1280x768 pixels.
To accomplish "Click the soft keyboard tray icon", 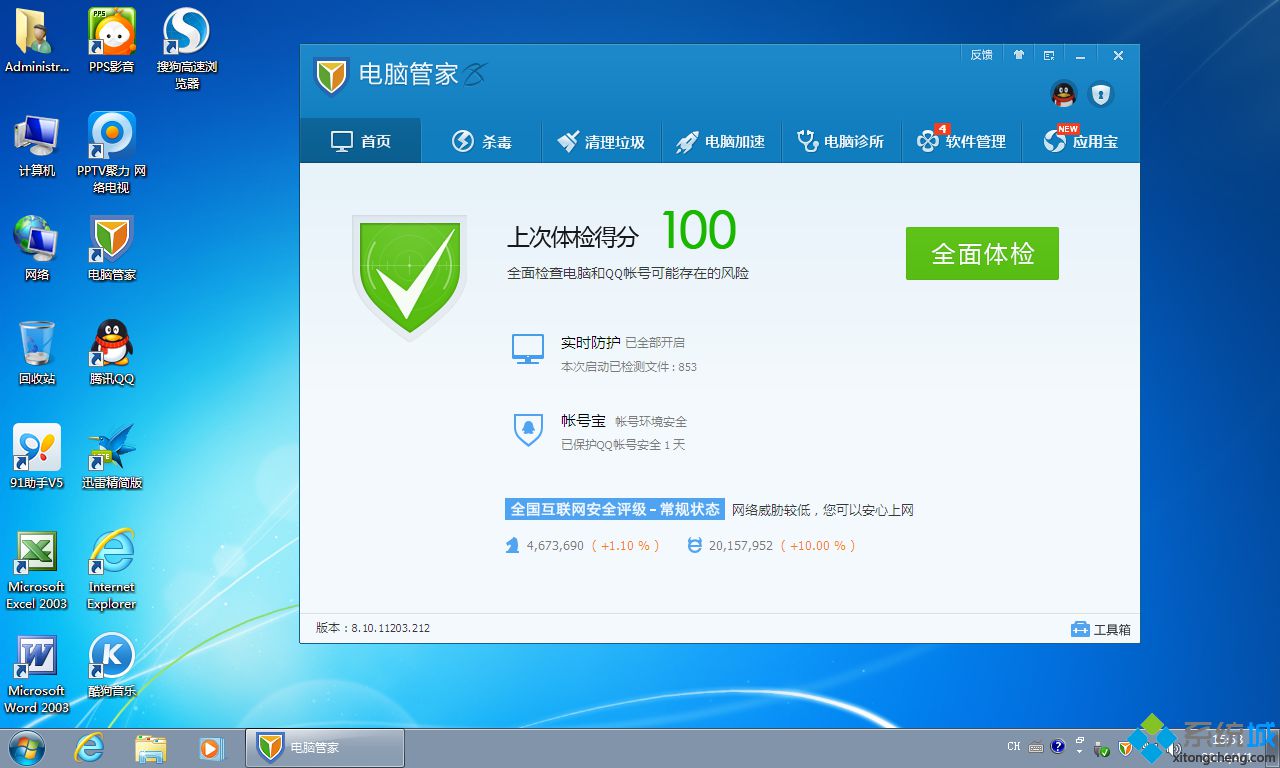I will (1036, 747).
